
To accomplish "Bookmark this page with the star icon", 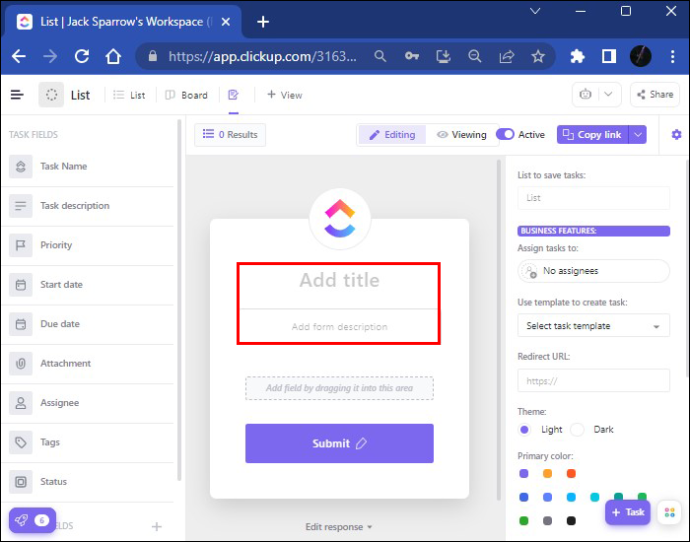I will 538,56.
